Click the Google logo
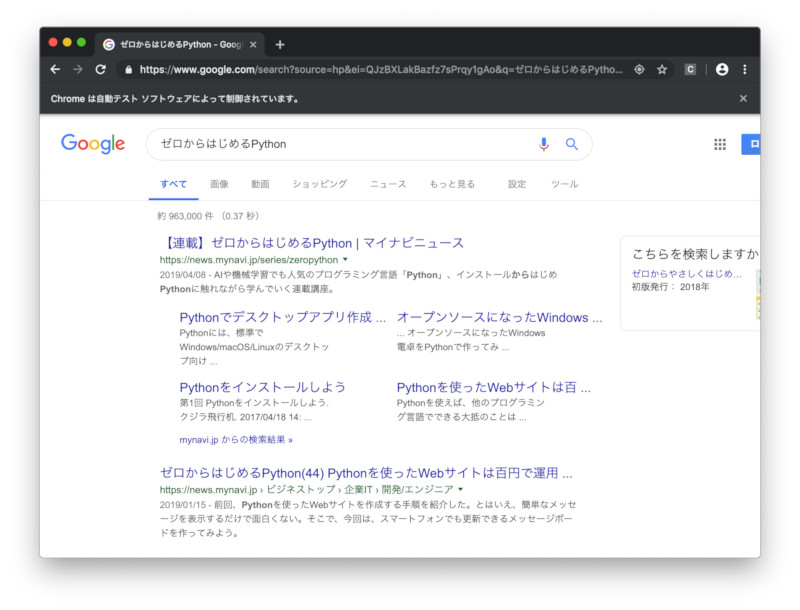Screen dimensions: 800x610 coord(93,144)
